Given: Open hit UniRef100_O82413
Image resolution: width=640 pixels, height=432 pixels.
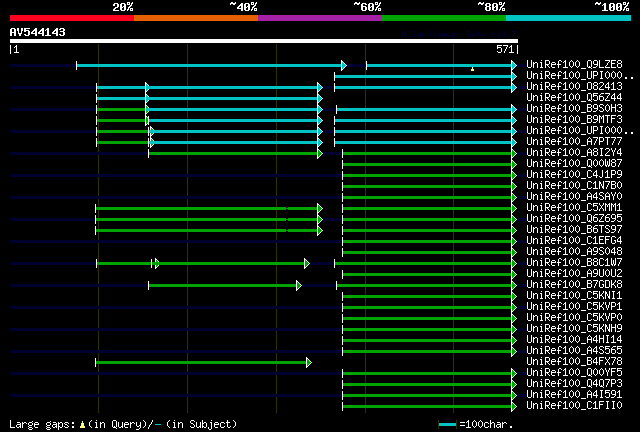Looking at the screenshot, I should click(574, 87).
